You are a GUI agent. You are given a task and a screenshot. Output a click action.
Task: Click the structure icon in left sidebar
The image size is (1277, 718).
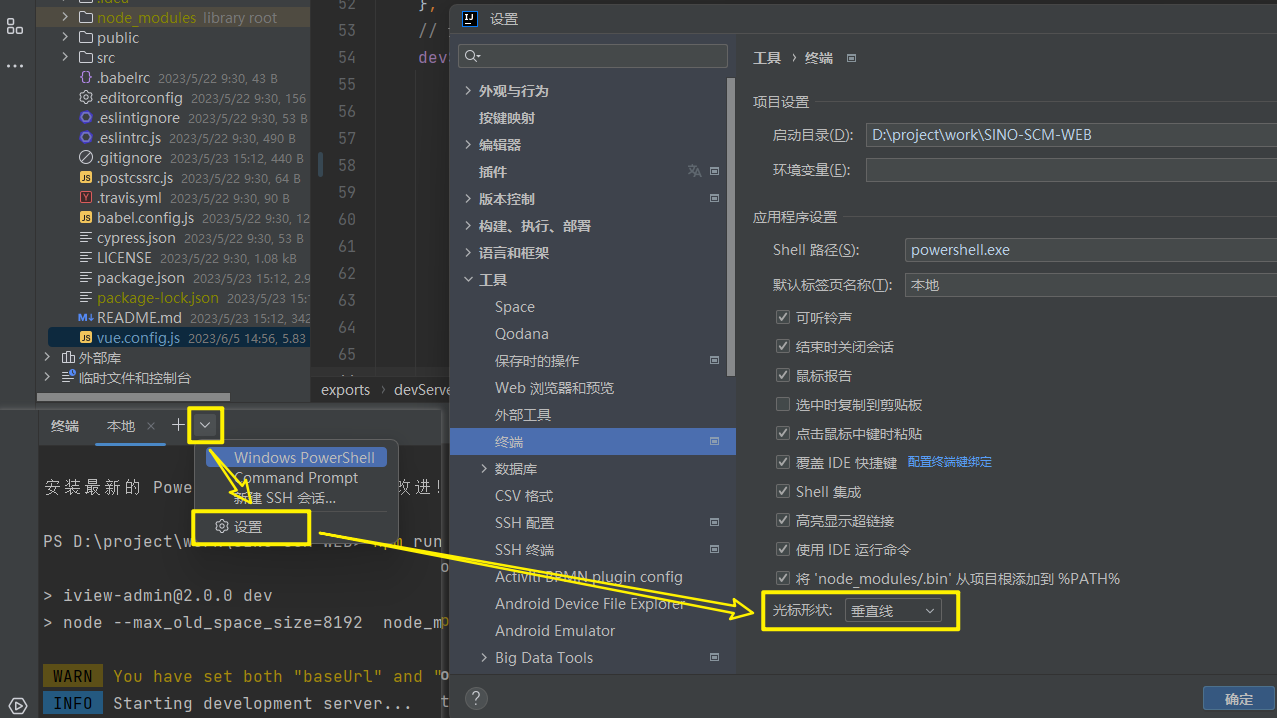pos(15,27)
